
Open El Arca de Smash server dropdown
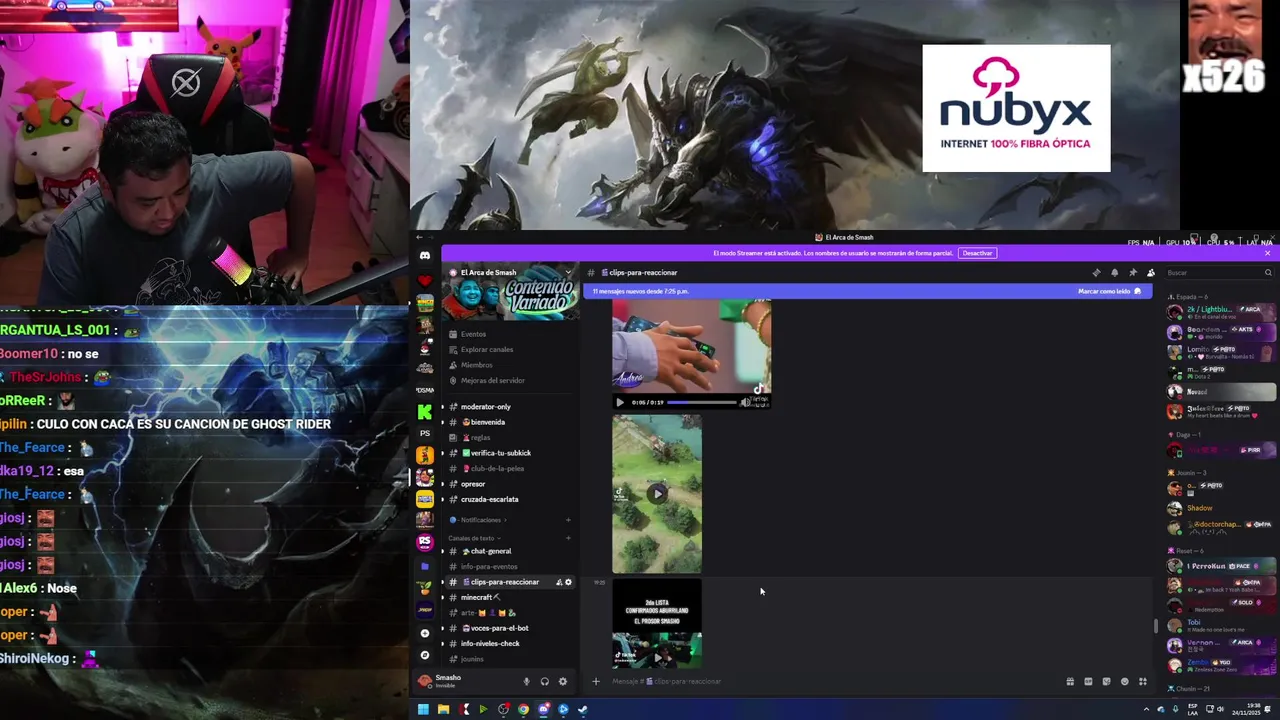tap(568, 272)
